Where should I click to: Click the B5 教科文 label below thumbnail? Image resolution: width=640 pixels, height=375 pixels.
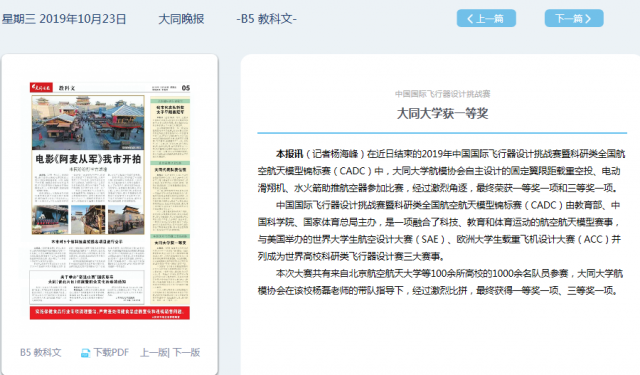(41, 352)
